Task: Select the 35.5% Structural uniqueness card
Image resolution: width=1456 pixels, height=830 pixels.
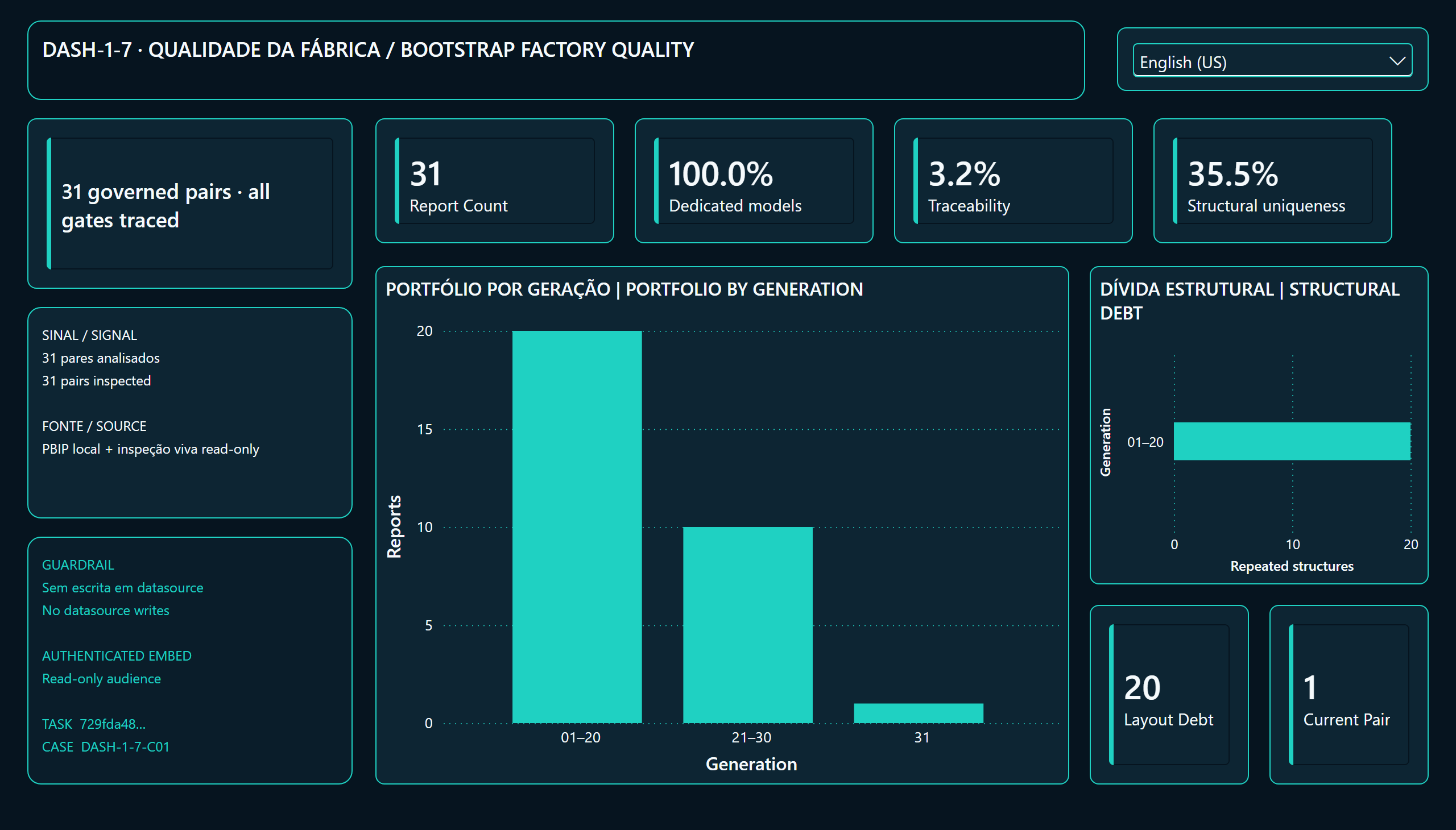Action: point(1272,181)
